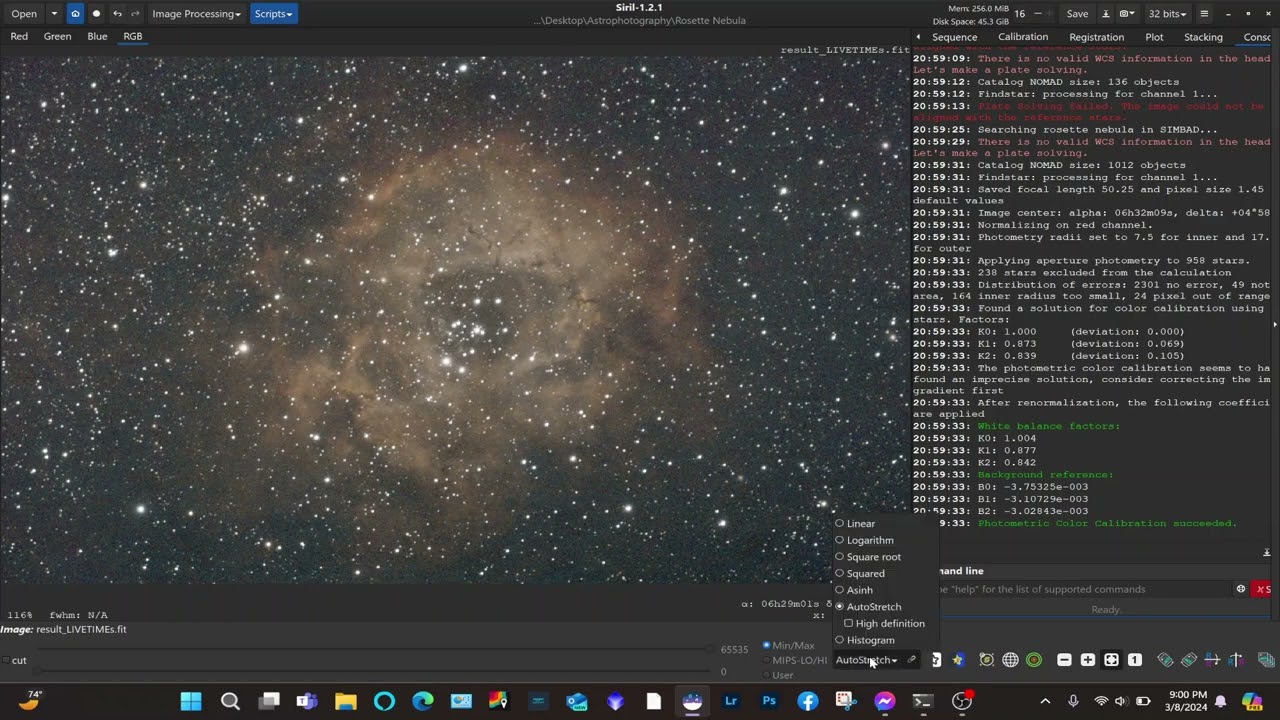Click the console scroll-to-bottom icon
Viewport: 1280px width, 720px height.
point(1266,553)
